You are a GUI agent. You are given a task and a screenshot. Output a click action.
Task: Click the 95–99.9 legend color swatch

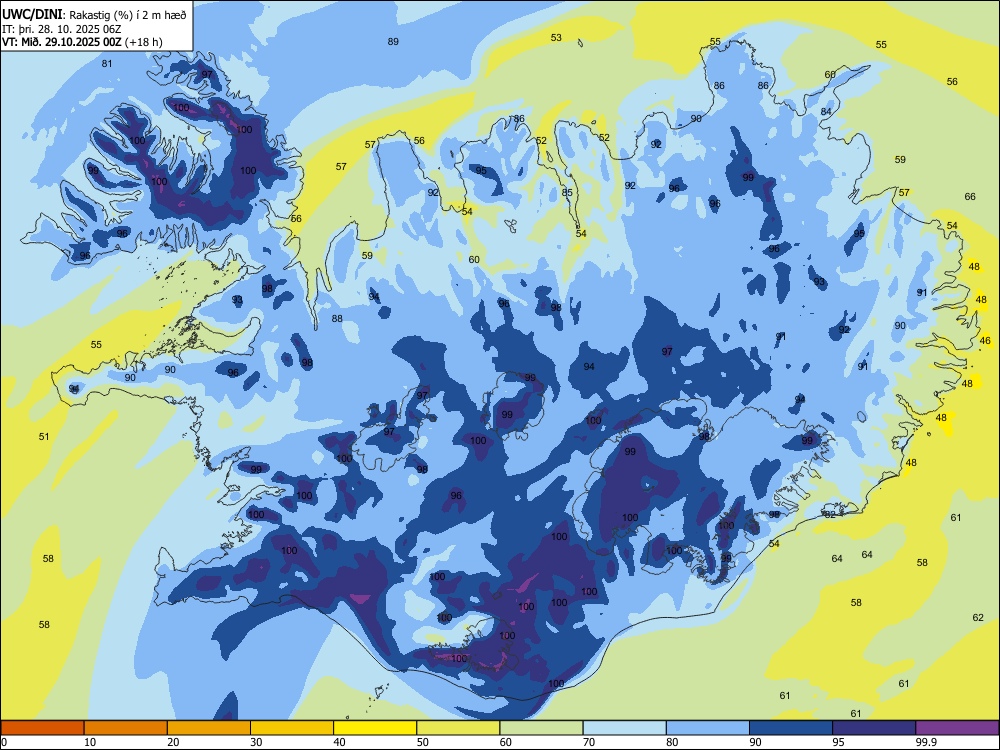pyautogui.click(x=874, y=728)
